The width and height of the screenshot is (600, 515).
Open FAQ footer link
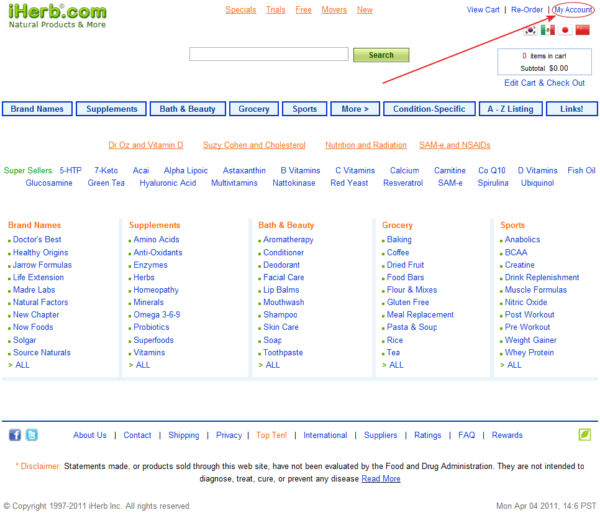tap(466, 435)
